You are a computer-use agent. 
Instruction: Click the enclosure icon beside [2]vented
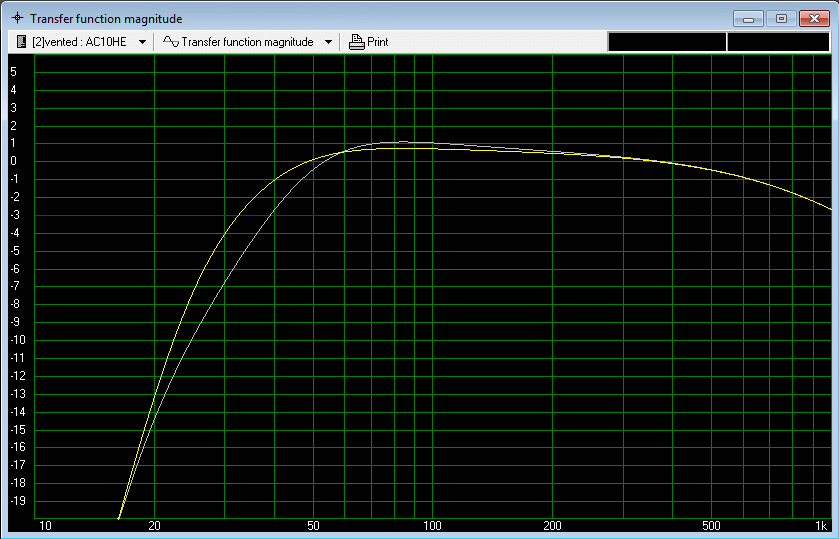21,42
